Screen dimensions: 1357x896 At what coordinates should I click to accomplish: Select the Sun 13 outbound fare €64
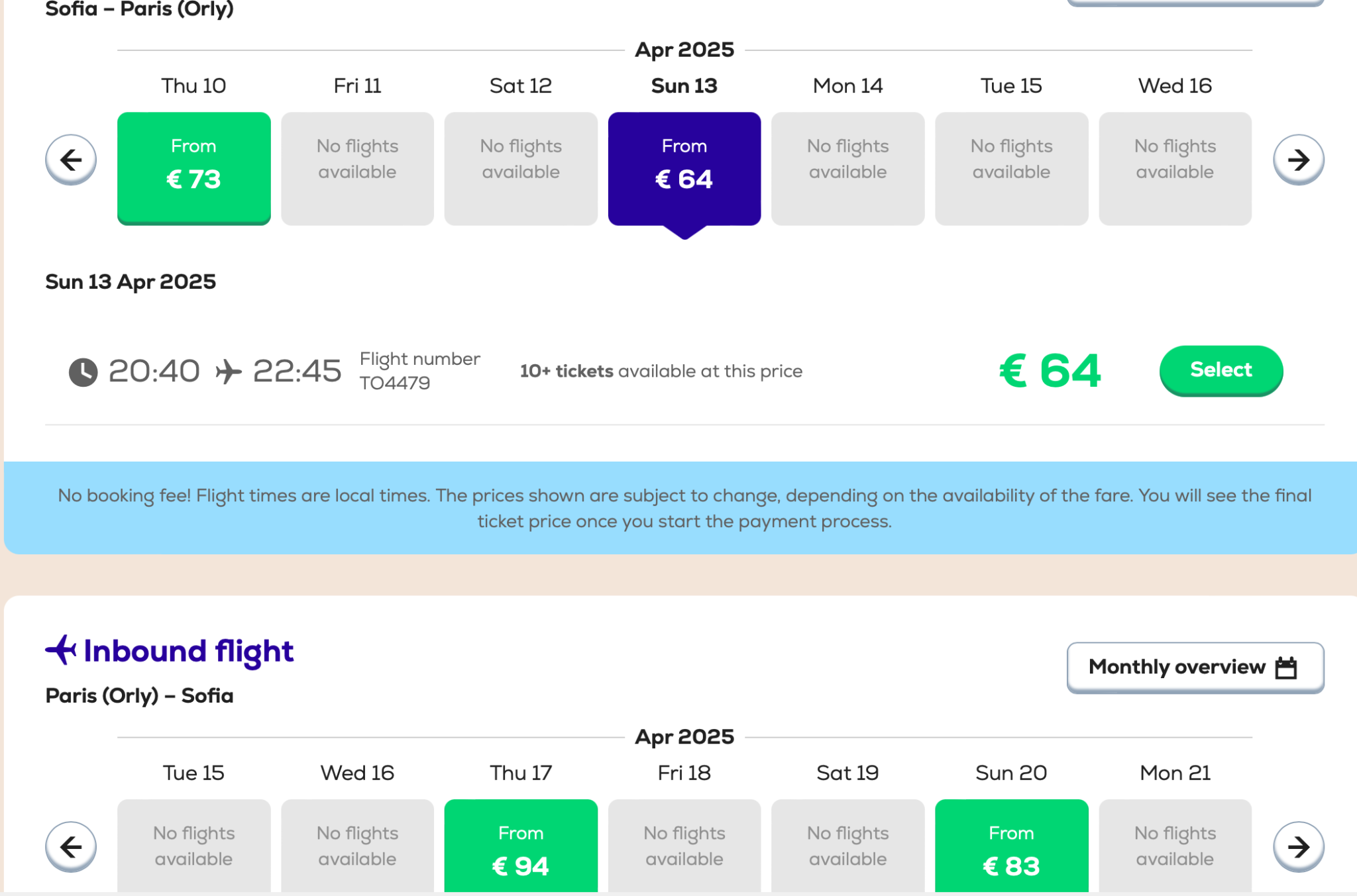(684, 168)
